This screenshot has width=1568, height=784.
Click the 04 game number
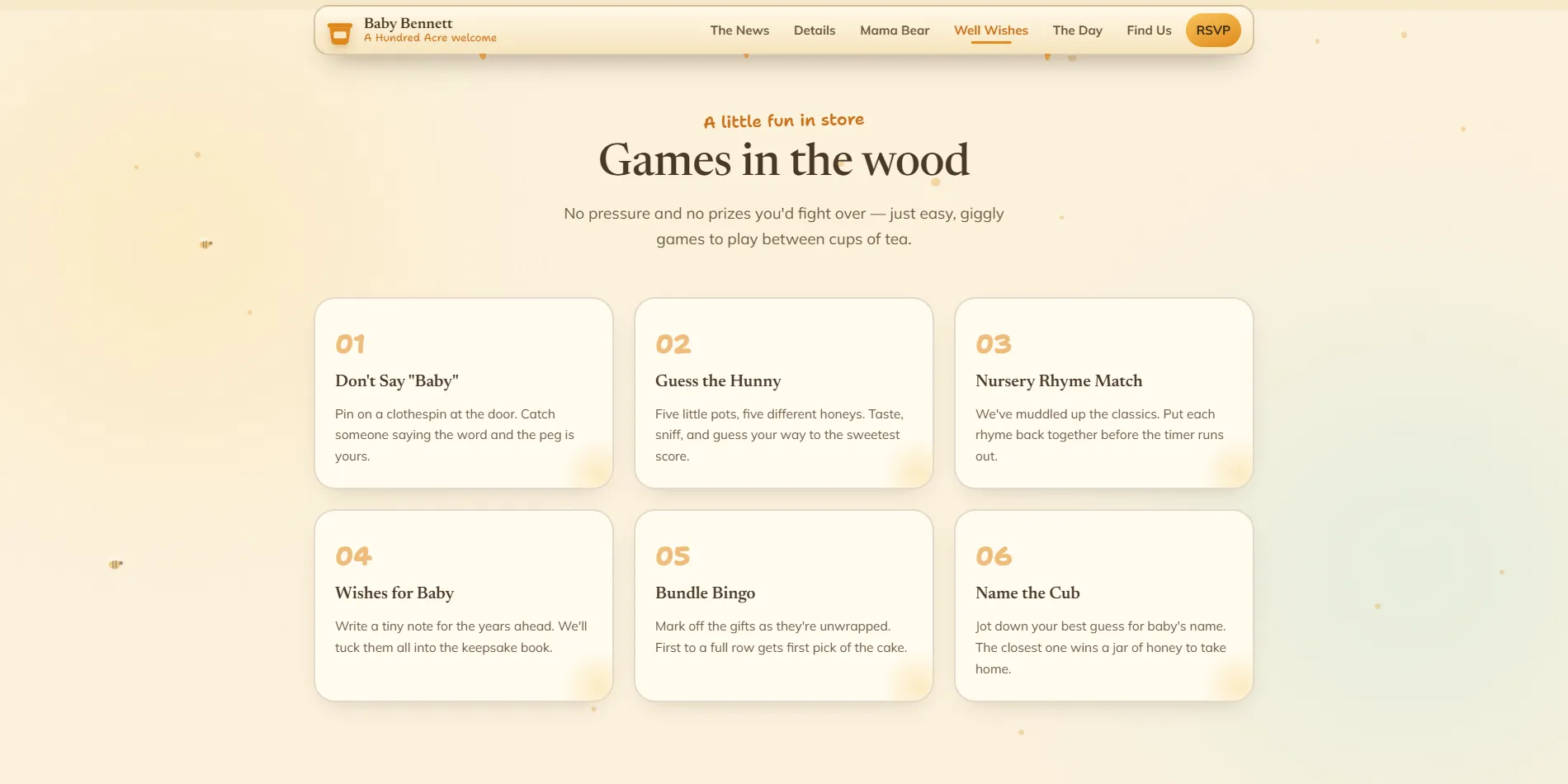coord(353,556)
